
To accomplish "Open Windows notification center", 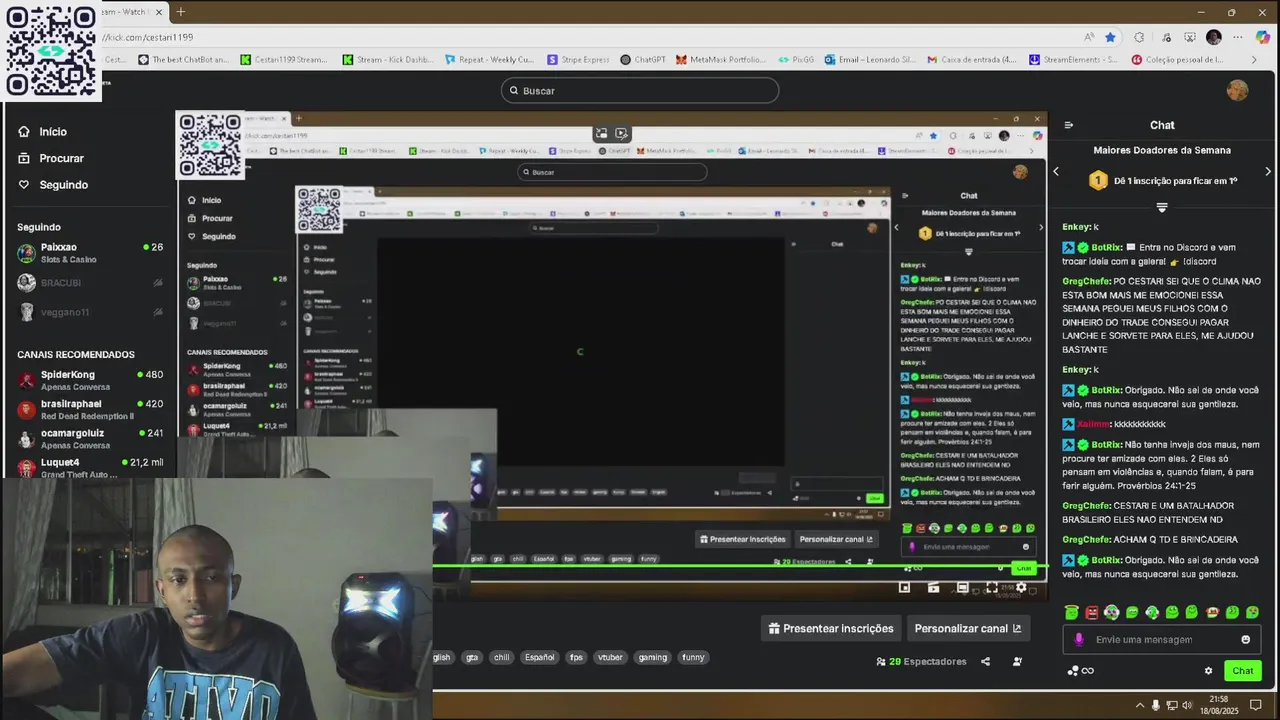I will 1256,705.
